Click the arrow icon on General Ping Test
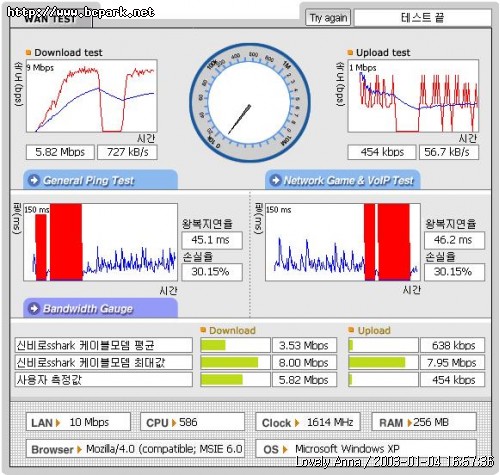Image resolution: width=500 pixels, height=475 pixels. point(34,180)
